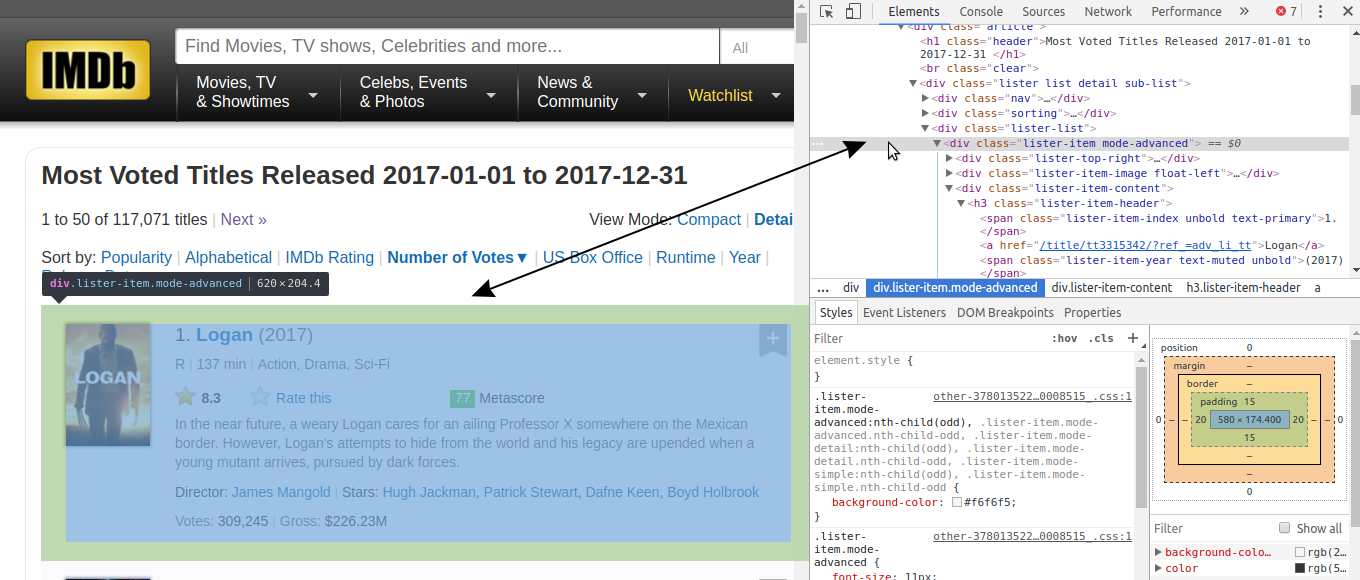Toggle the .cls element classes button
The width and height of the screenshot is (1360, 580).
pyautogui.click(x=1101, y=339)
